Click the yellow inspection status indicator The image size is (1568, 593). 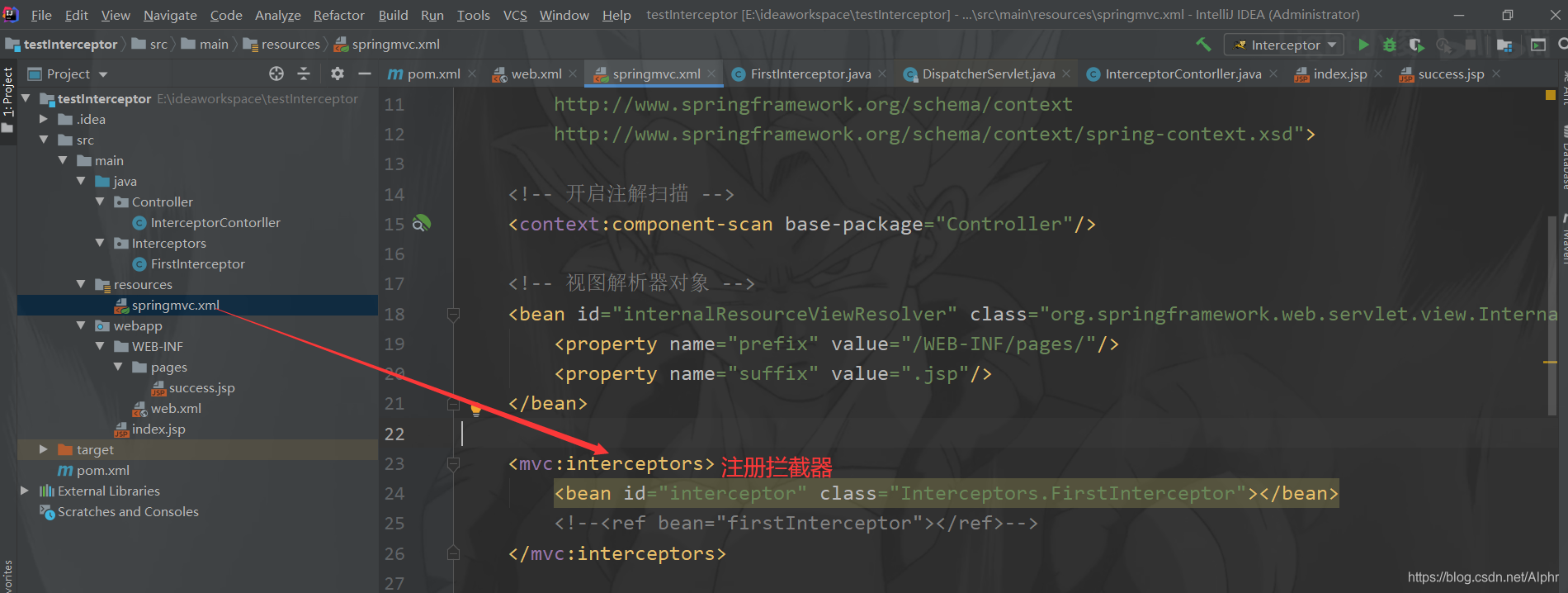click(x=1550, y=96)
